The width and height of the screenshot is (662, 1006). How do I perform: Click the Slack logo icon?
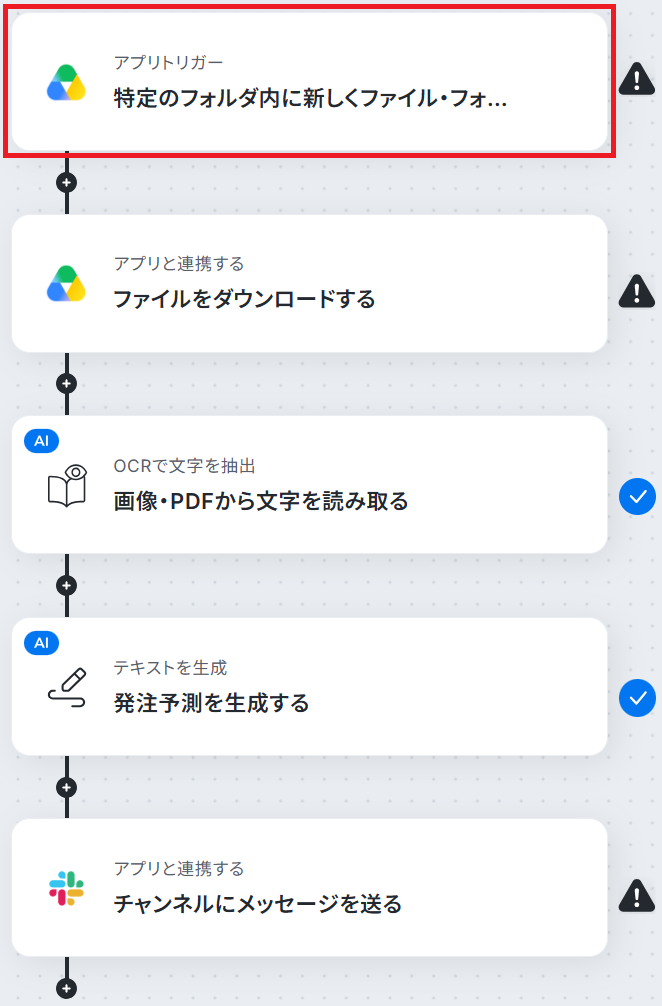[x=66, y=888]
